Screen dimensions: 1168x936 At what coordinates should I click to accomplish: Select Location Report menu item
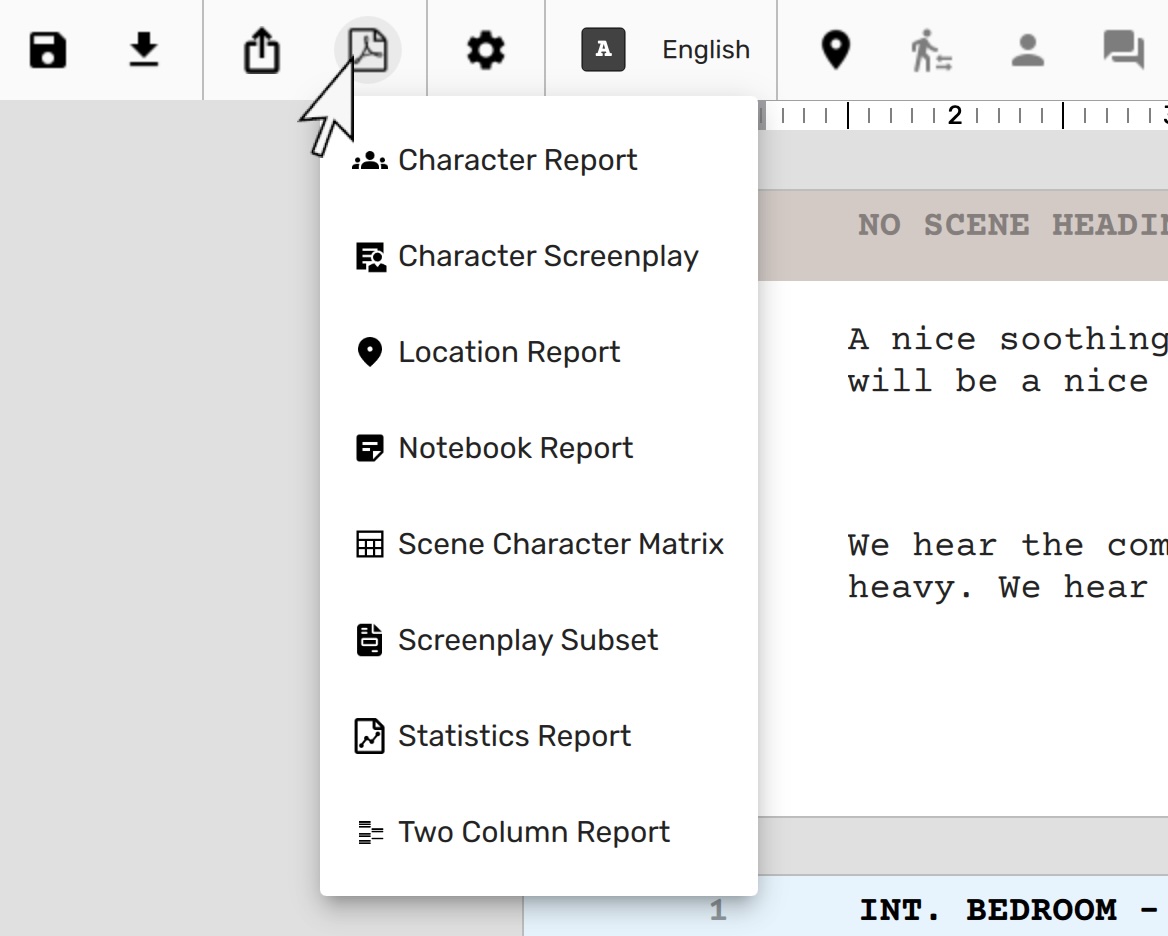(x=509, y=352)
